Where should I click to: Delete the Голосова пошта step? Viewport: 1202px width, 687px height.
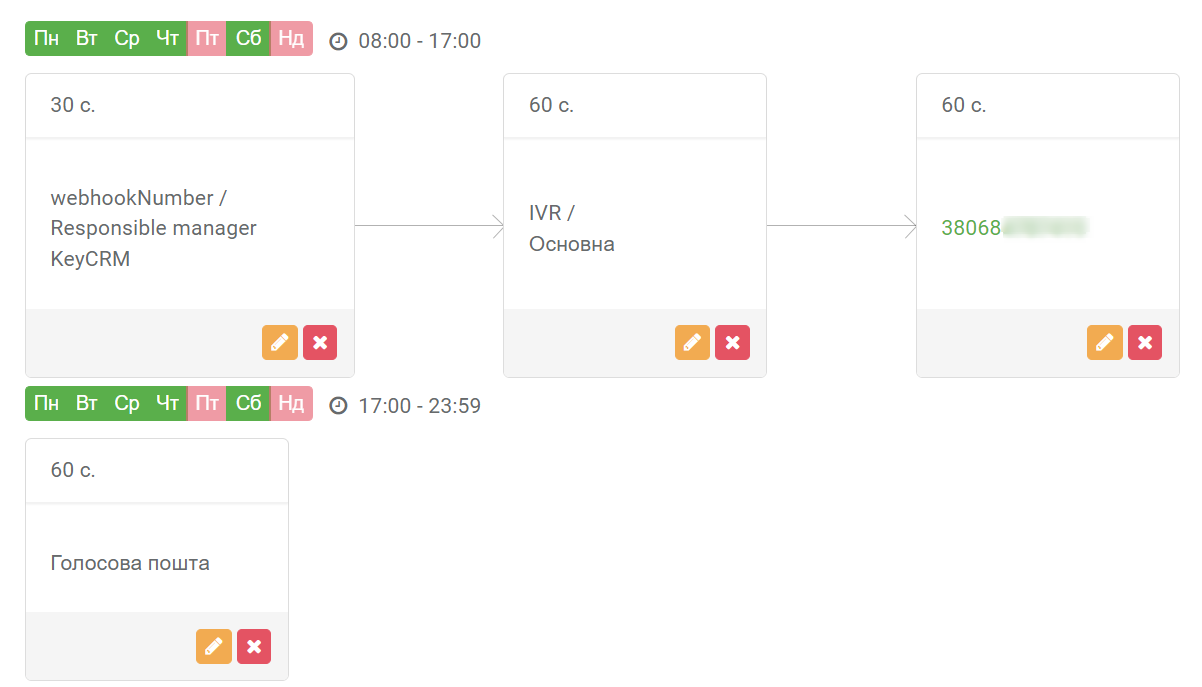(254, 646)
